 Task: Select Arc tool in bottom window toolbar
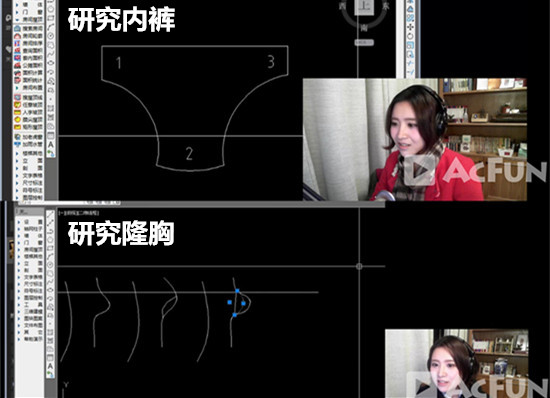pyautogui.click(x=50, y=256)
